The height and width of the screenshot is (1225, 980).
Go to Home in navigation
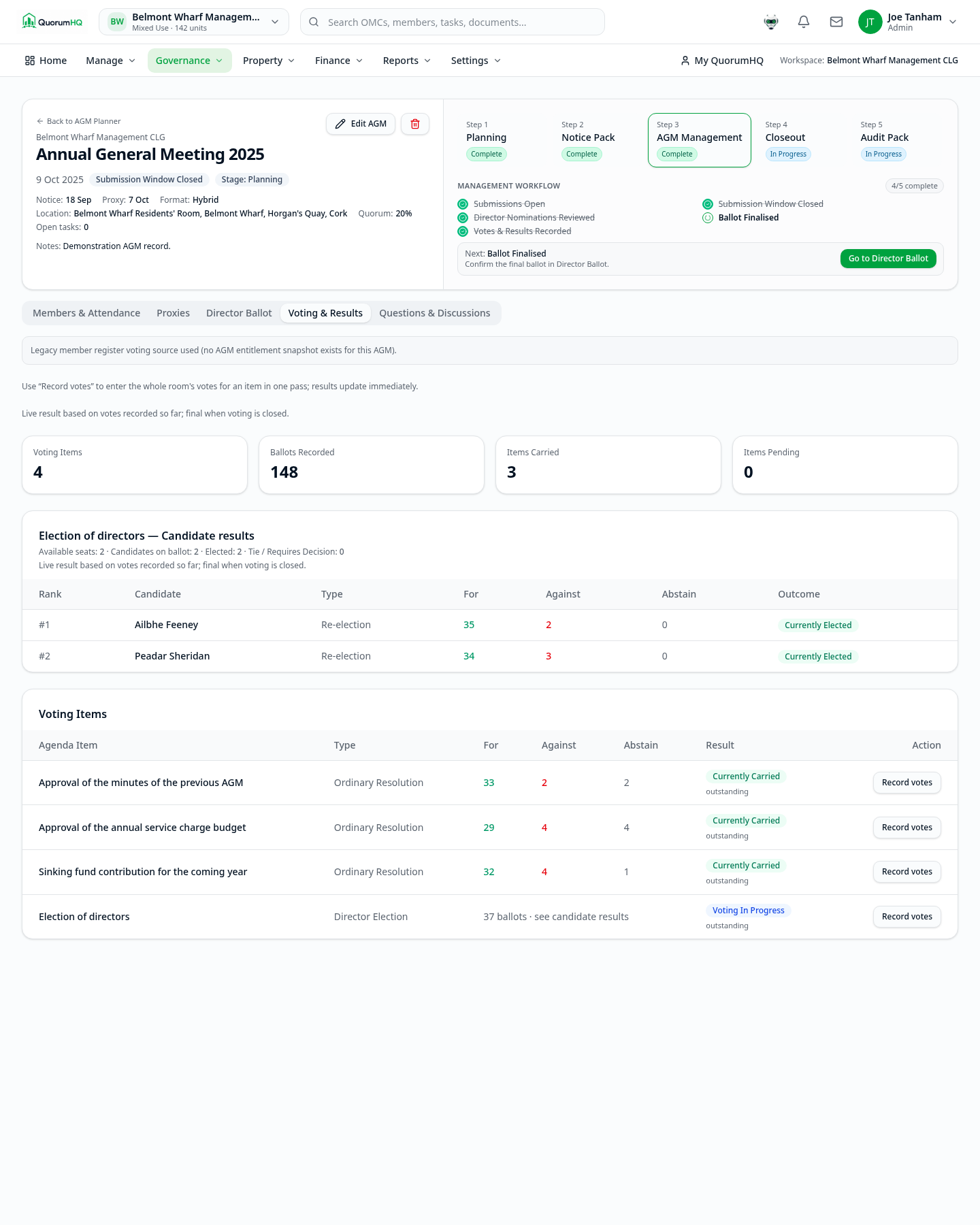(46, 61)
